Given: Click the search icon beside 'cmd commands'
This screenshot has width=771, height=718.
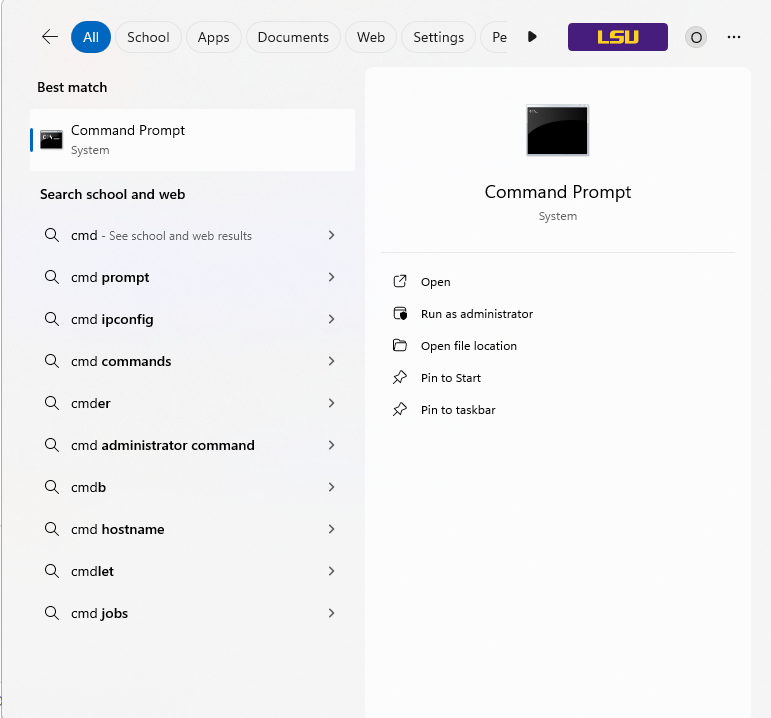Looking at the screenshot, I should [x=52, y=361].
